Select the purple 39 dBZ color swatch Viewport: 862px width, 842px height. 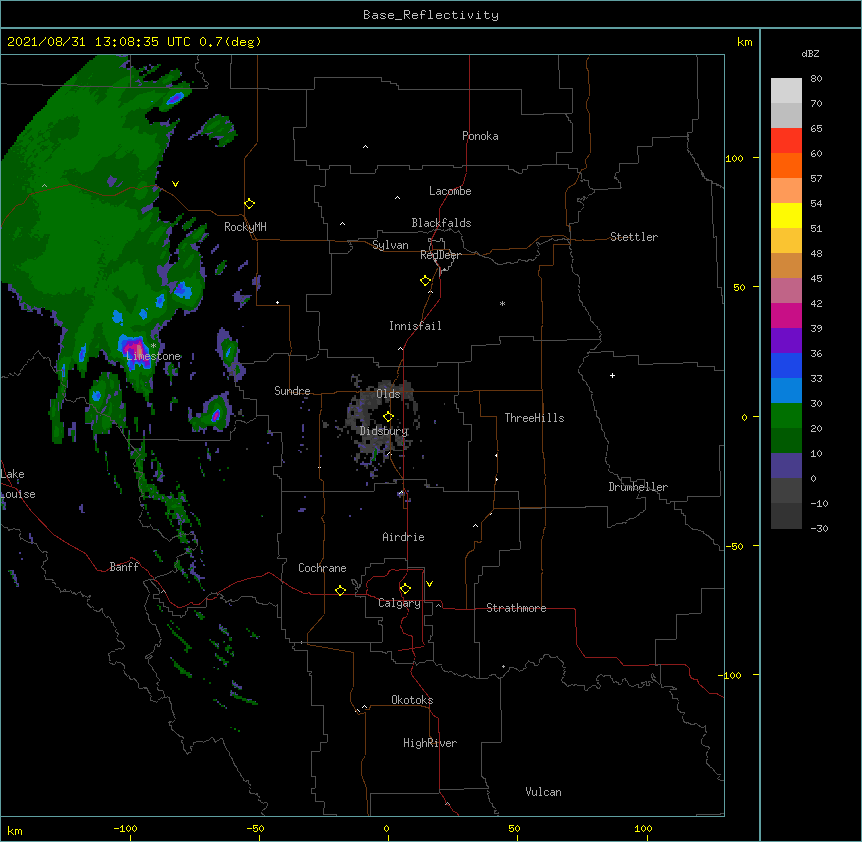point(786,341)
